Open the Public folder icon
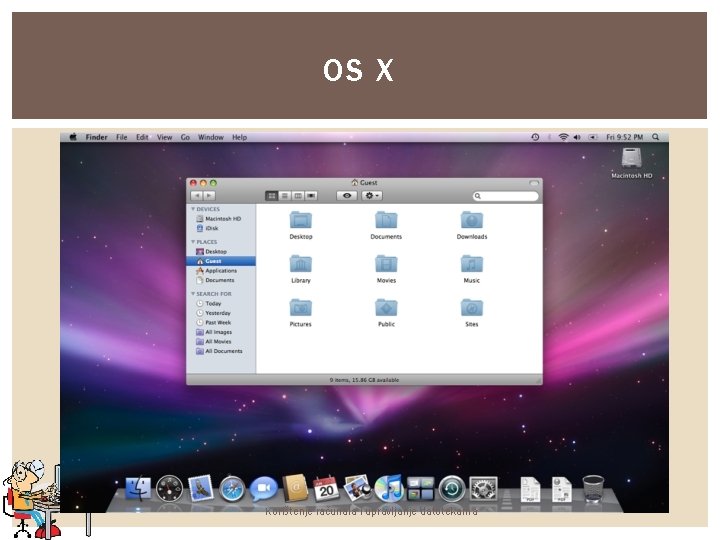The width and height of the screenshot is (720, 540). tap(386, 308)
